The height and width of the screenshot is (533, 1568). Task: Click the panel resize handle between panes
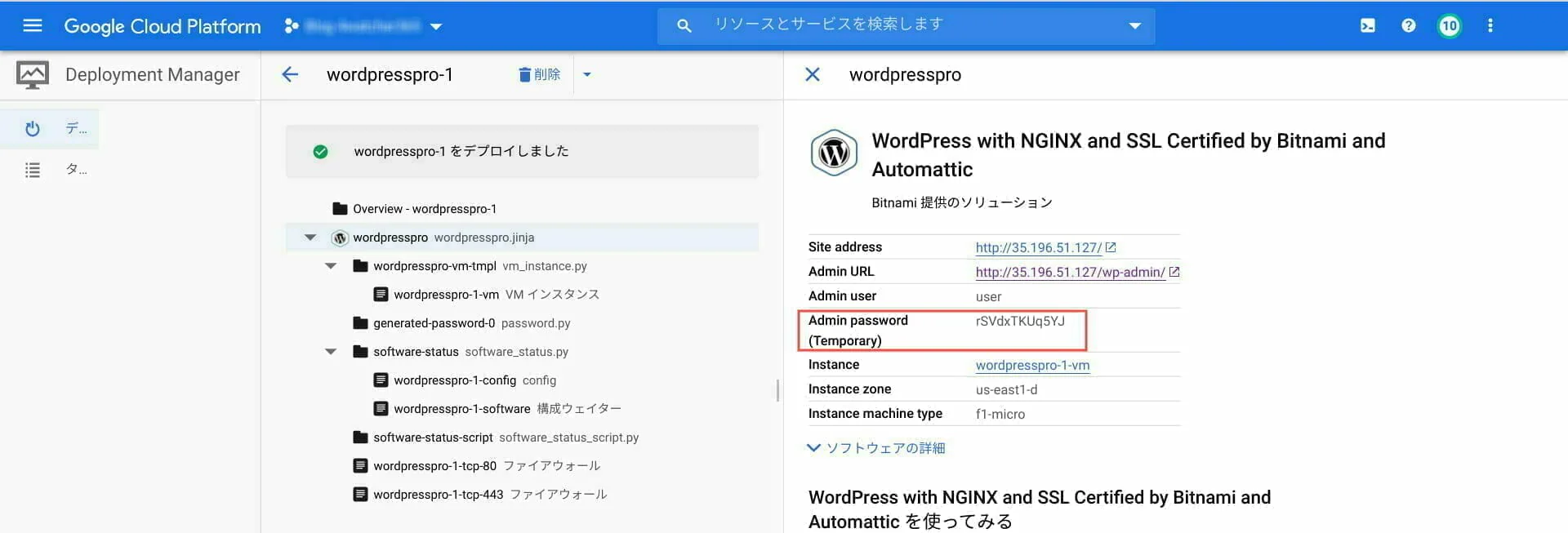777,390
